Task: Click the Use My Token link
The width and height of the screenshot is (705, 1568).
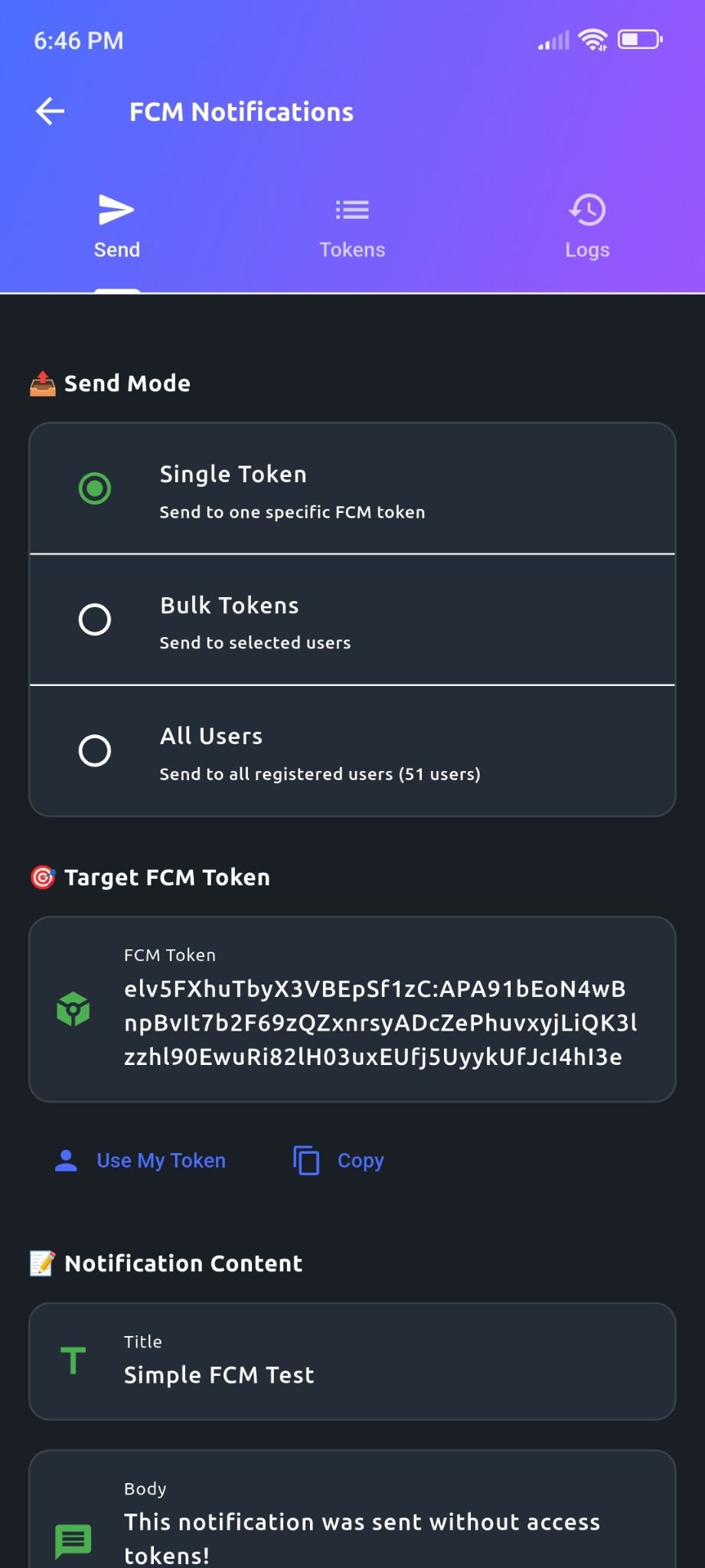Action: [161, 1161]
